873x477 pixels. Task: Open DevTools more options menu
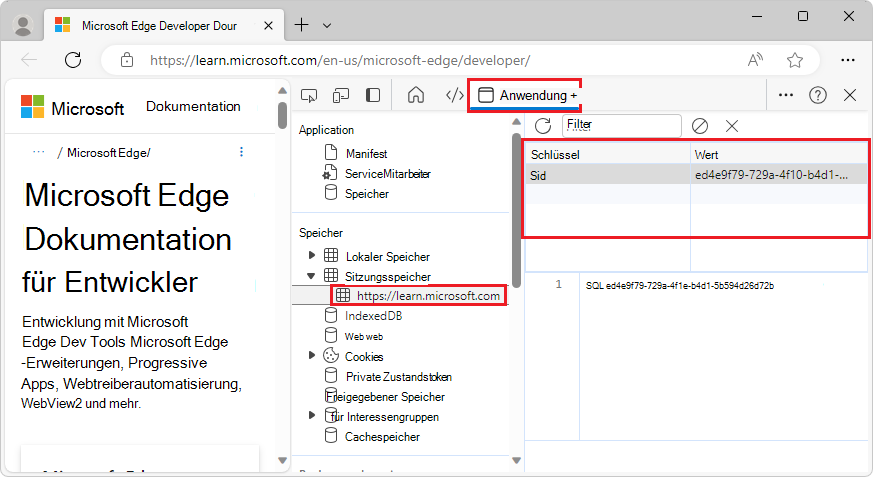tap(786, 95)
